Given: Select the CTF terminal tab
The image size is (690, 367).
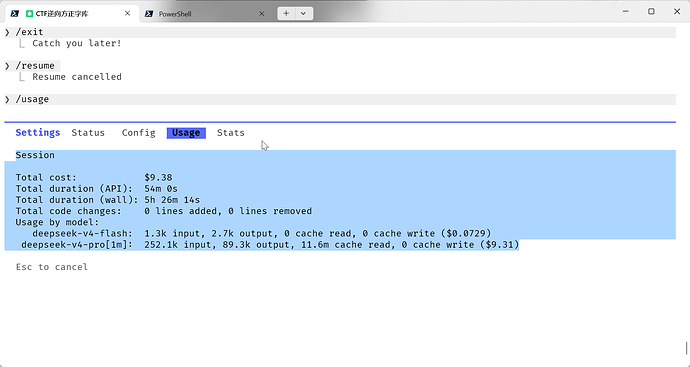Looking at the screenshot, I should tap(72, 14).
